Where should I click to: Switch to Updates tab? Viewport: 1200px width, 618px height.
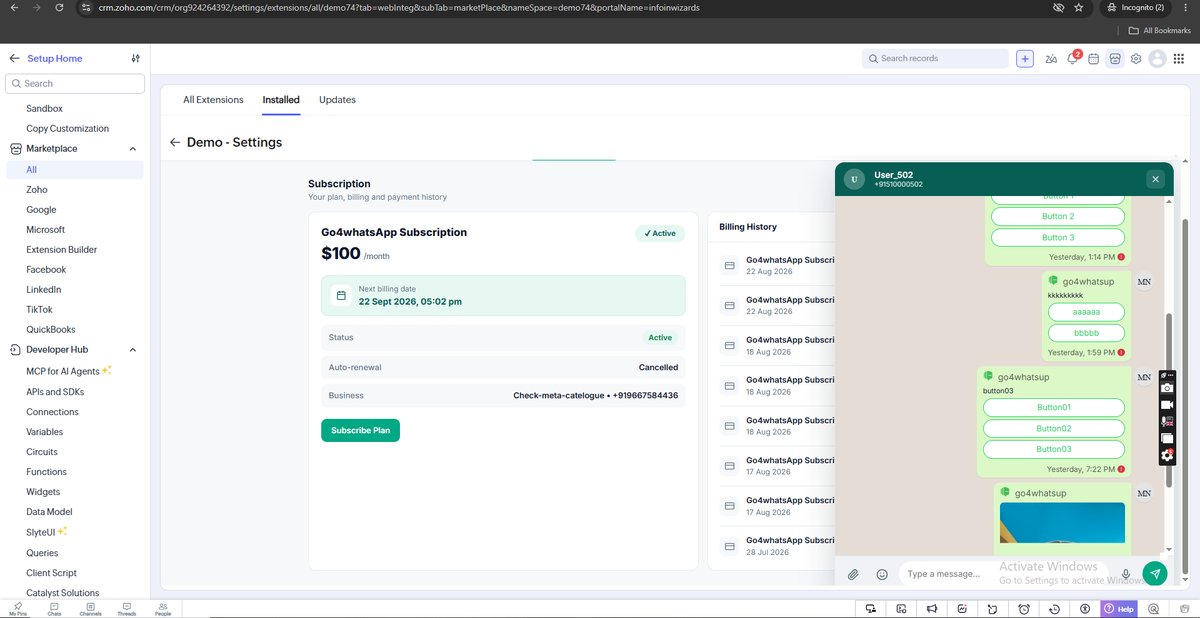click(x=337, y=100)
